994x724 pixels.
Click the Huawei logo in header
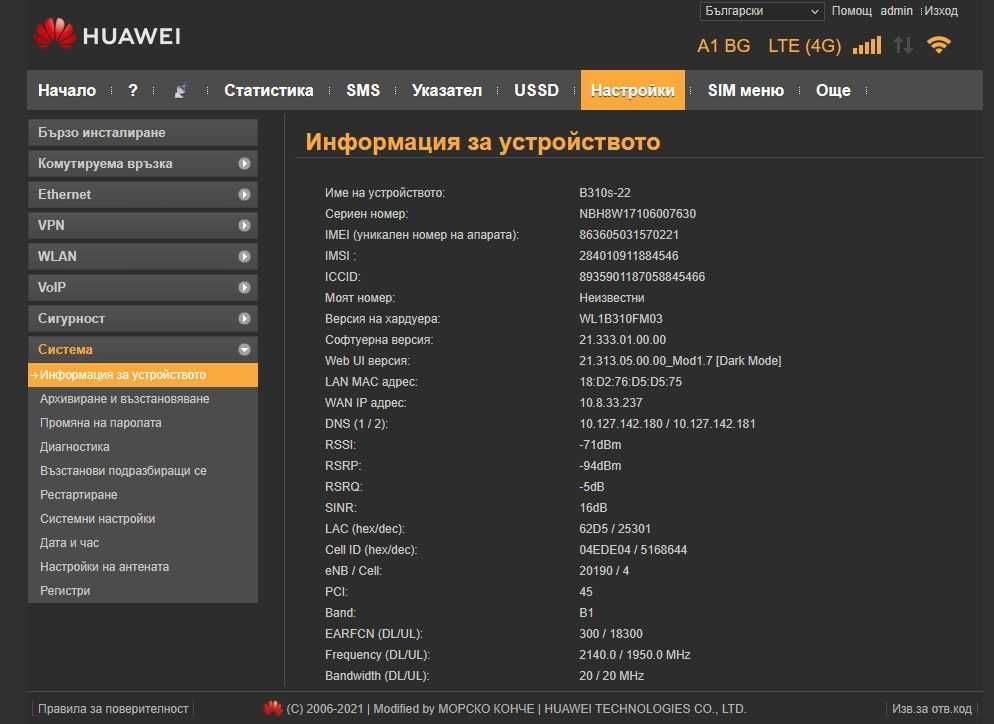pos(108,34)
